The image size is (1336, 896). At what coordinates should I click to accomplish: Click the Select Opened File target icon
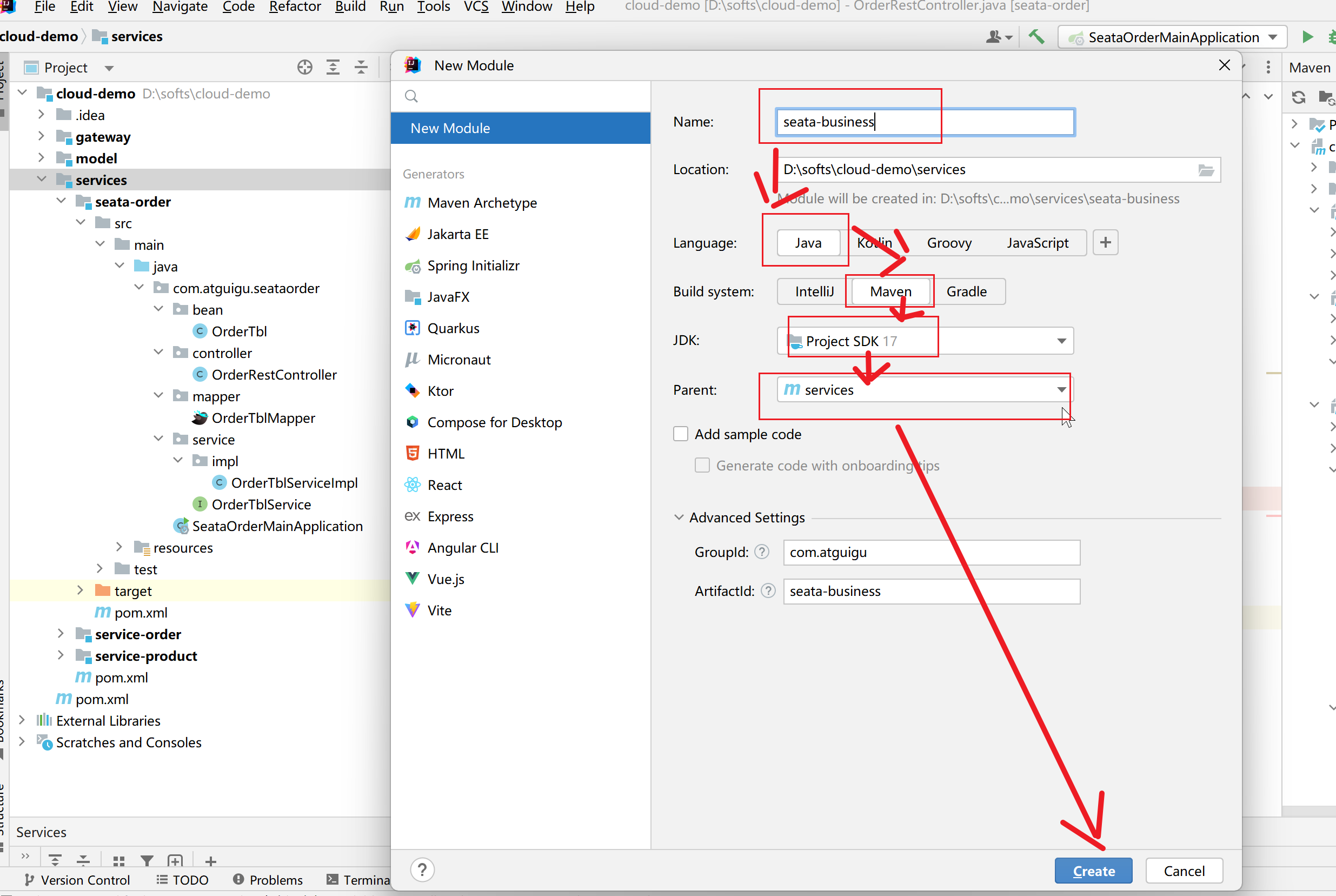click(305, 68)
